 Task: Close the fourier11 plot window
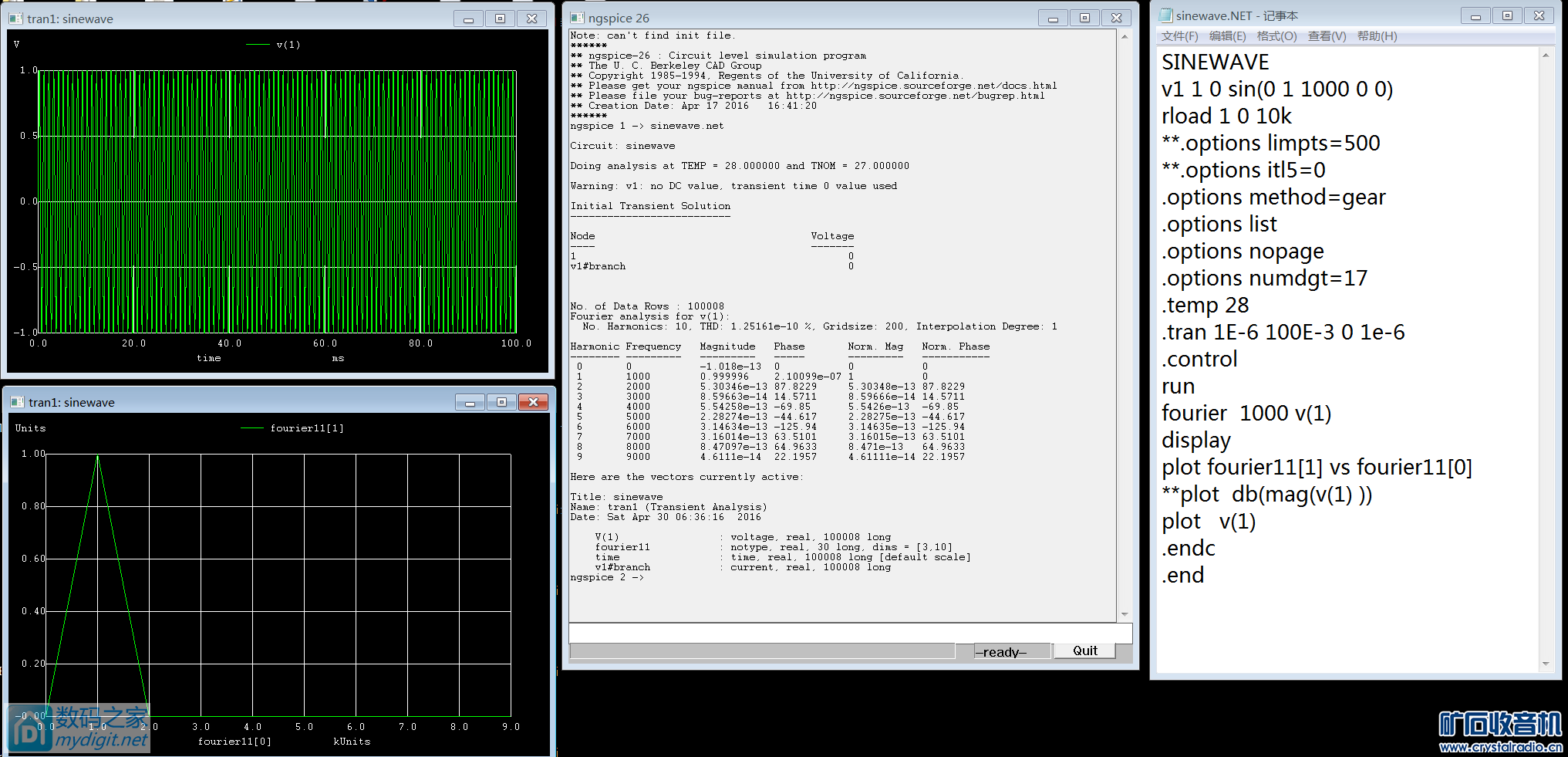pos(533,402)
